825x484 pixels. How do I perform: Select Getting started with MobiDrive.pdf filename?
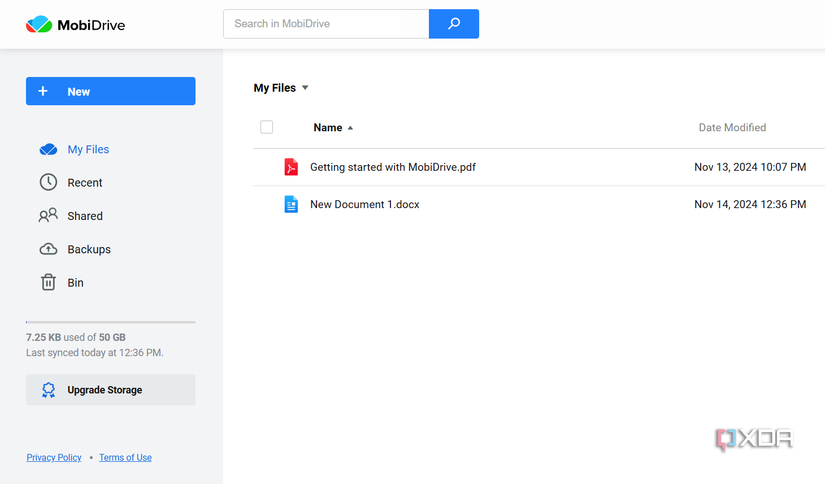[393, 167]
